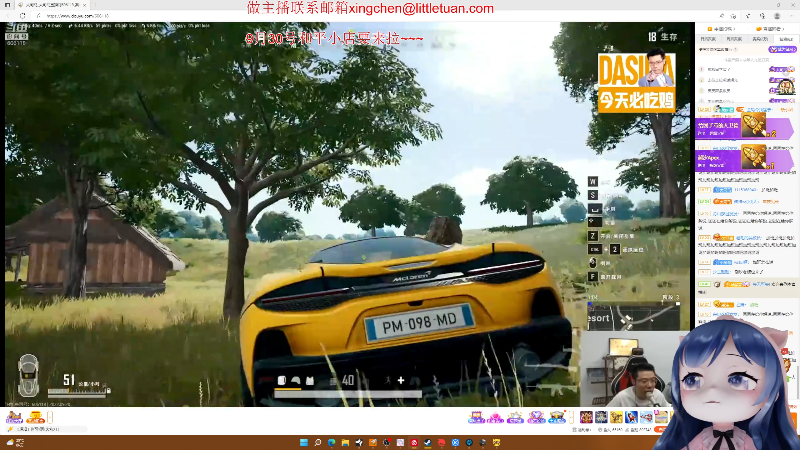Close the open browser tab
The width and height of the screenshot is (800, 450).
point(84,5)
